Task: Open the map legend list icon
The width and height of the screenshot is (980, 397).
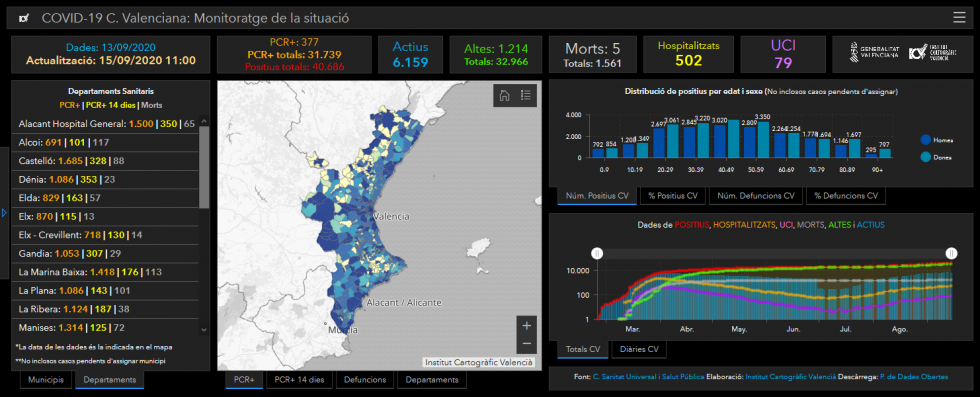Action: pos(526,95)
